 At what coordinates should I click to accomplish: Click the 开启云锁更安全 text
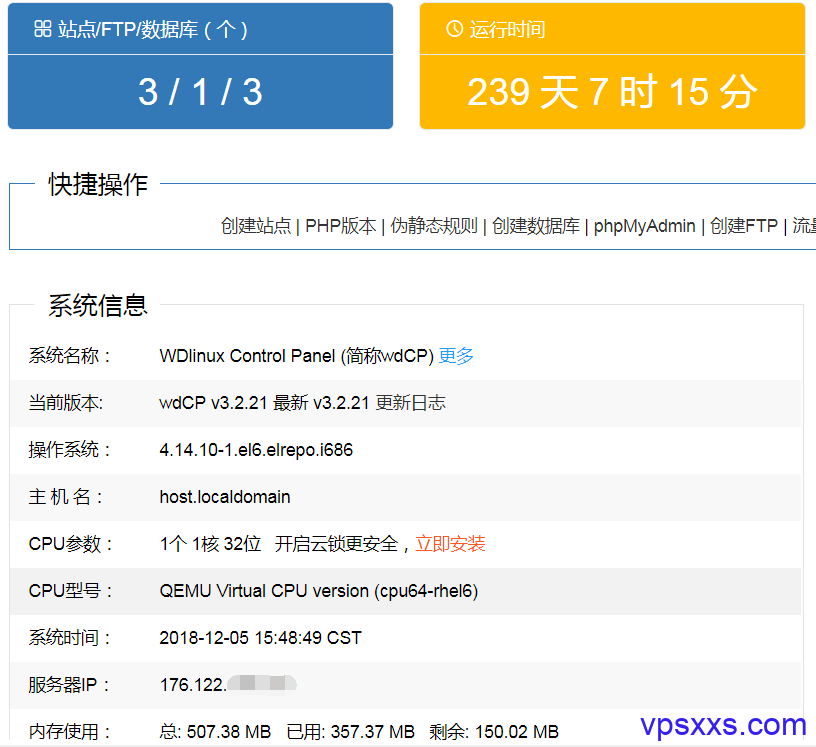tap(336, 544)
